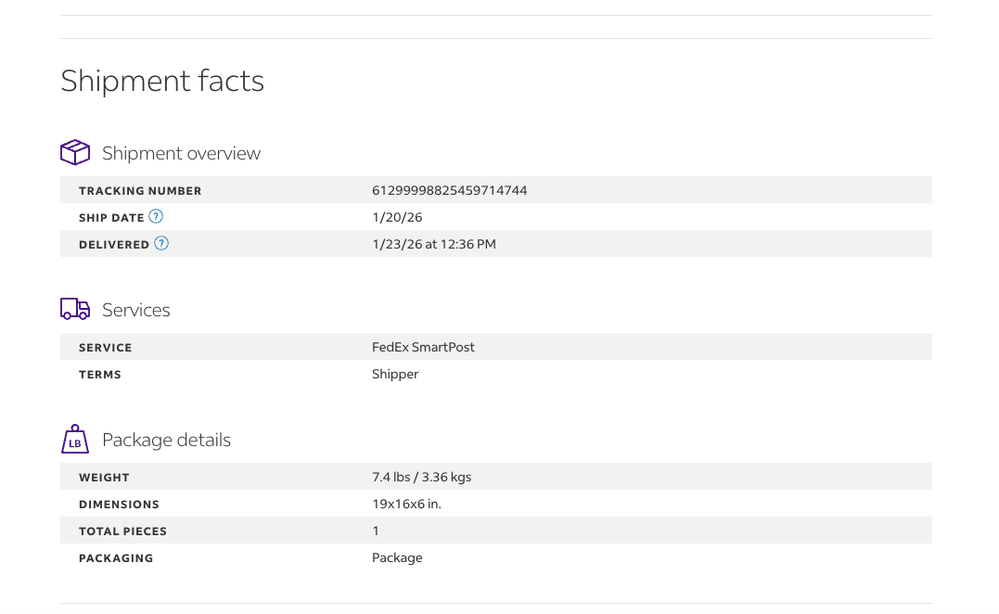Click the Shipment overview box icon
Screen dimensions: 999x614
pos(75,152)
